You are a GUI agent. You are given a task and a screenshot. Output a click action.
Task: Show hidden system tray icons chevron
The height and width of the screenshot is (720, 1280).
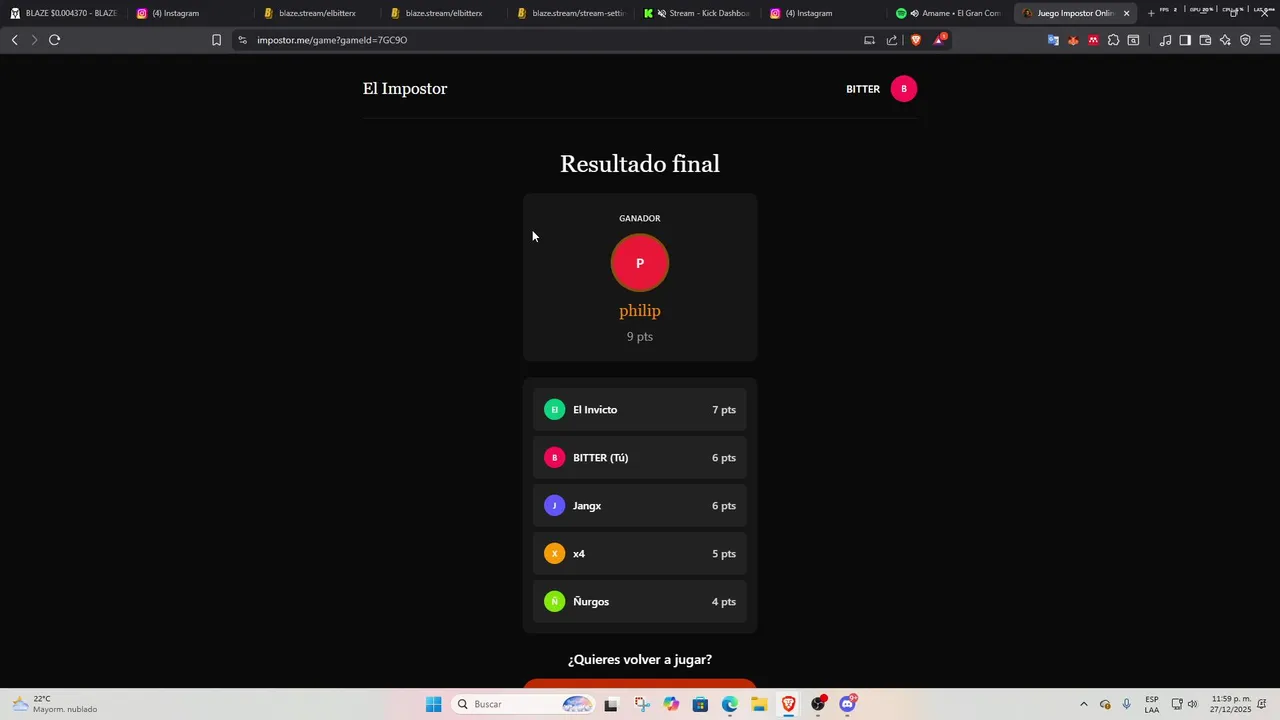point(1083,704)
